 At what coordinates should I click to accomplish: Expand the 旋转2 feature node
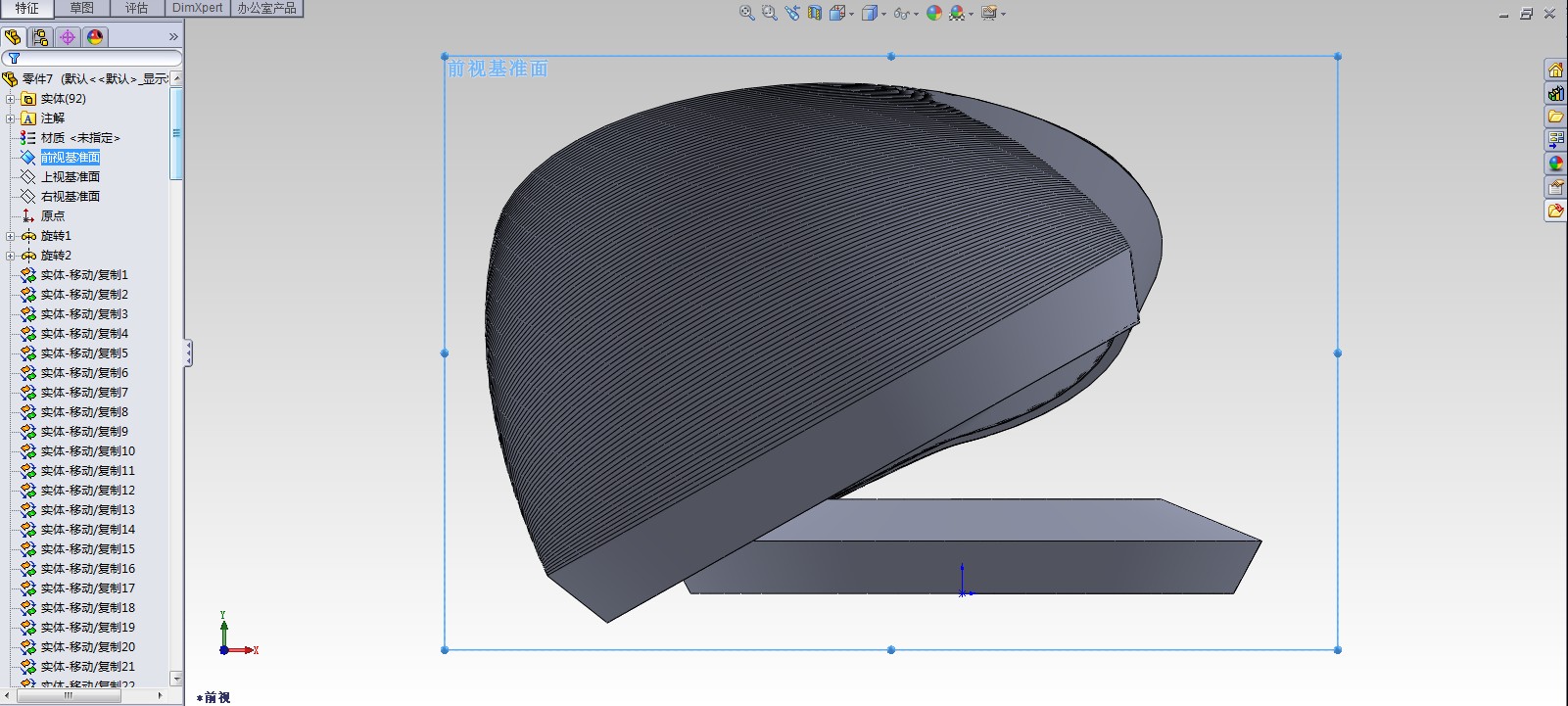(11, 256)
